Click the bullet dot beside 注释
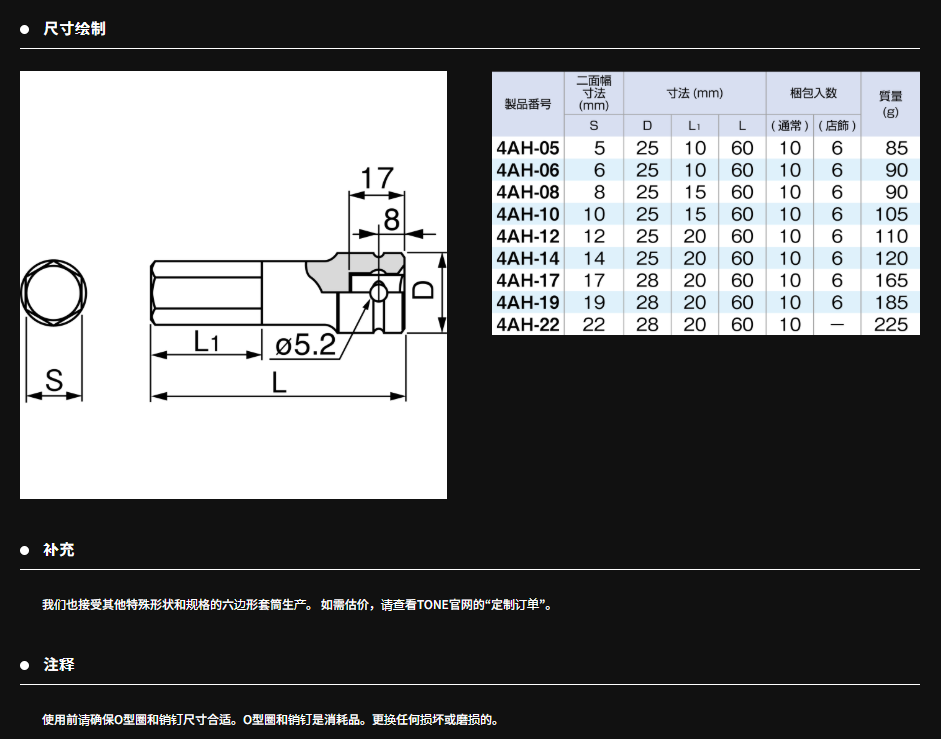 tap(25, 665)
